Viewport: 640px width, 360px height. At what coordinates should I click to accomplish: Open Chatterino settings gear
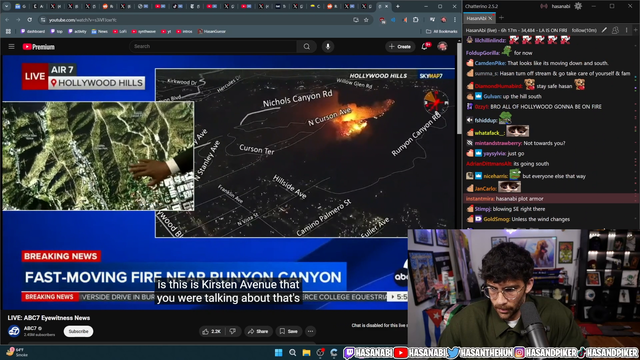tap(578, 6)
